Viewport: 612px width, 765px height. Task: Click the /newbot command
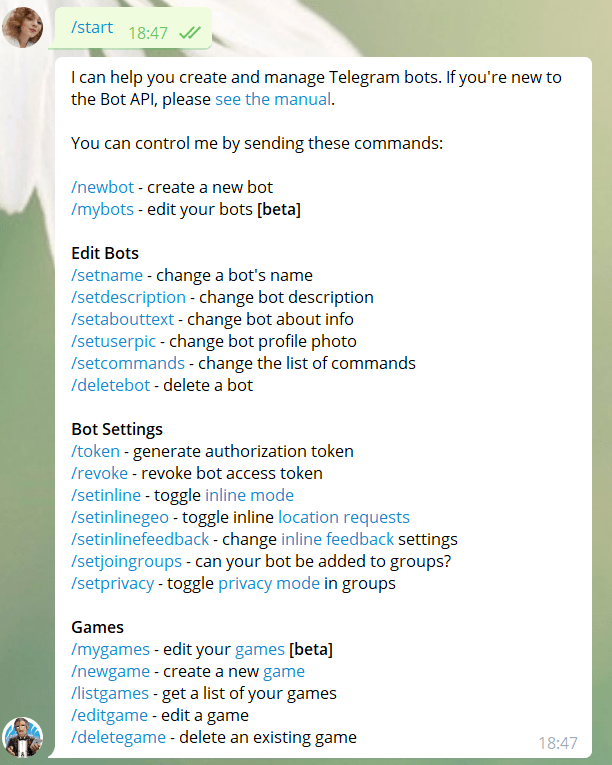pyautogui.click(x=102, y=187)
